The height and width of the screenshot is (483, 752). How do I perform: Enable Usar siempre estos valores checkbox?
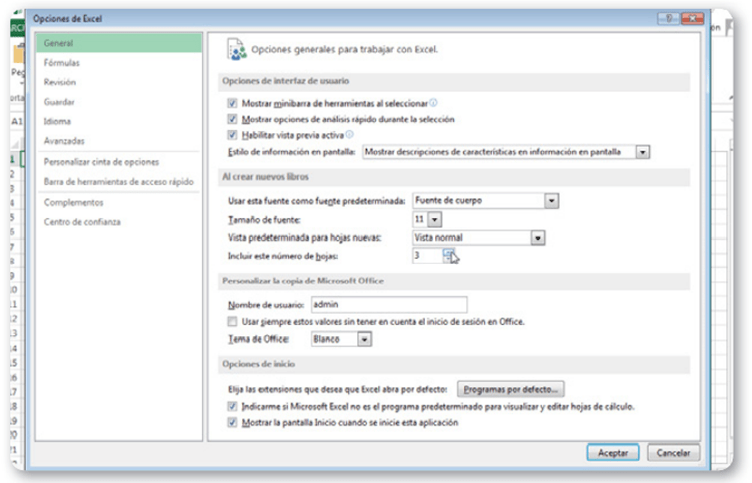tap(232, 321)
